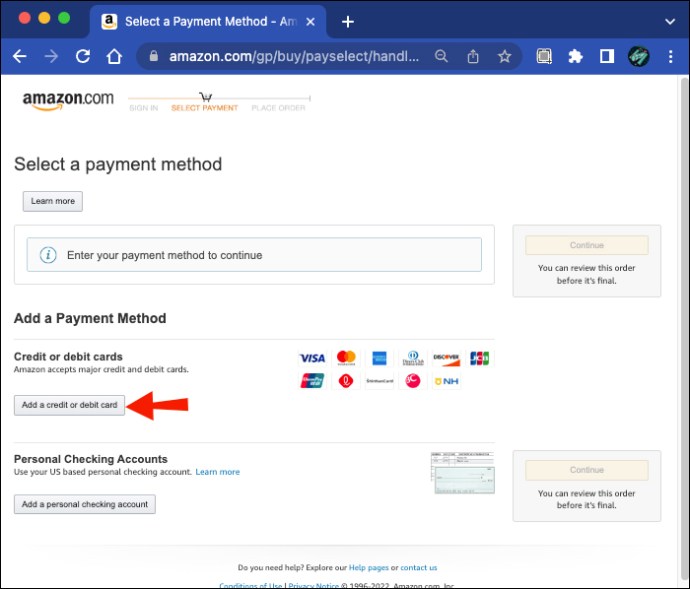
Task: Open the extensions puzzle icon
Action: click(x=576, y=56)
